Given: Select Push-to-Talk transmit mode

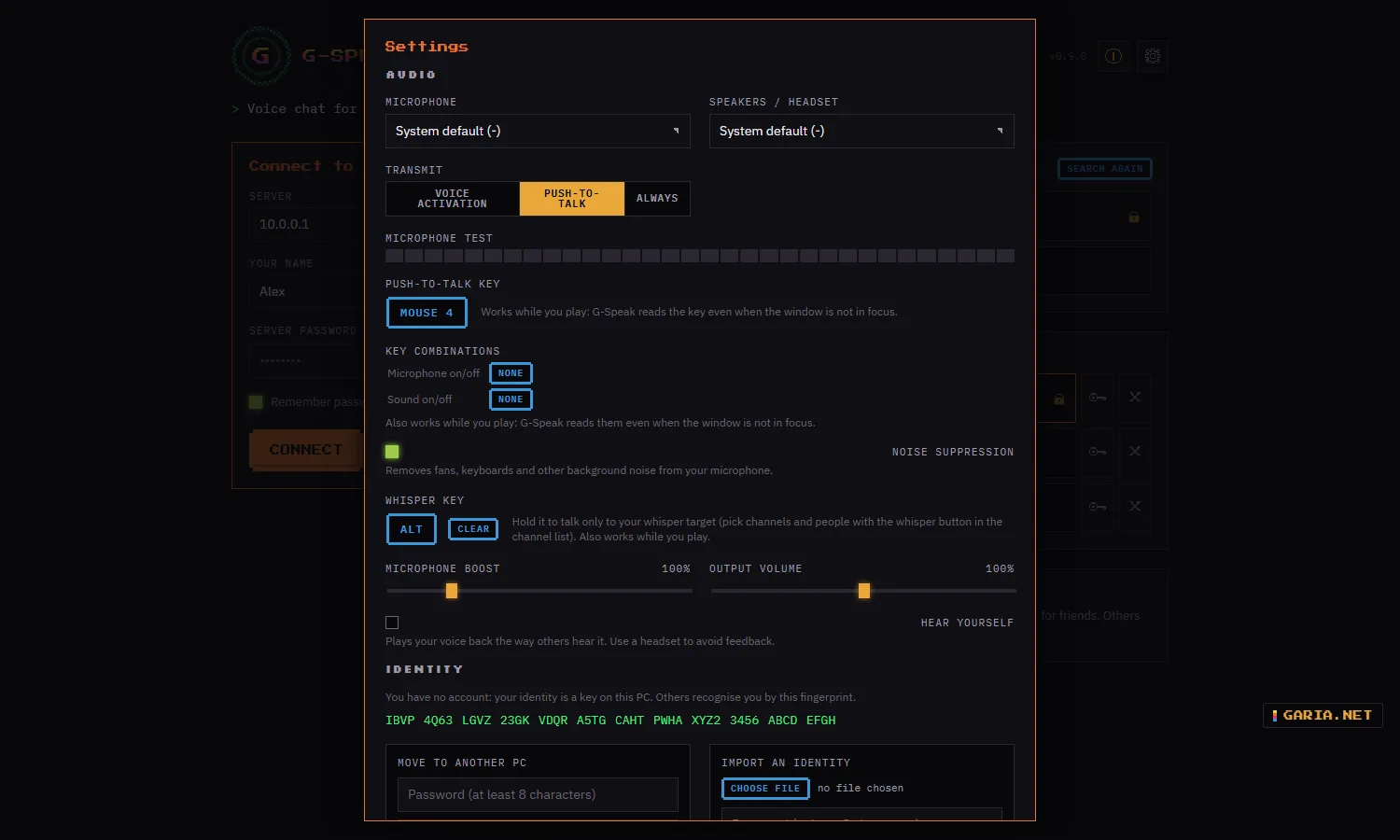Looking at the screenshot, I should 572,199.
